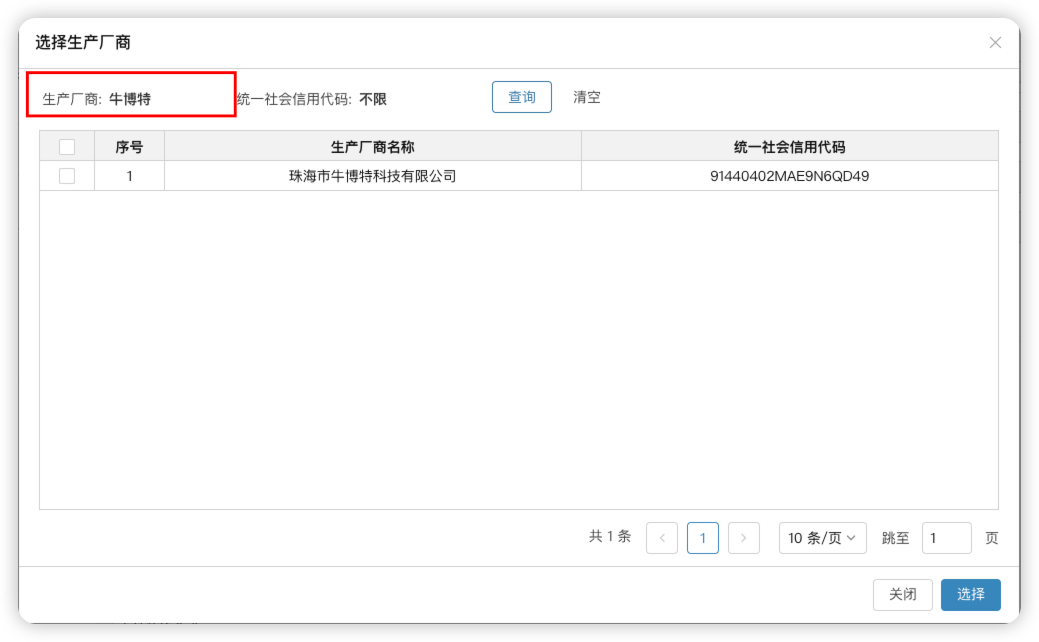
Task: Select the 珠海市牛博特科技有限公司 row cell
Action: click(372, 176)
